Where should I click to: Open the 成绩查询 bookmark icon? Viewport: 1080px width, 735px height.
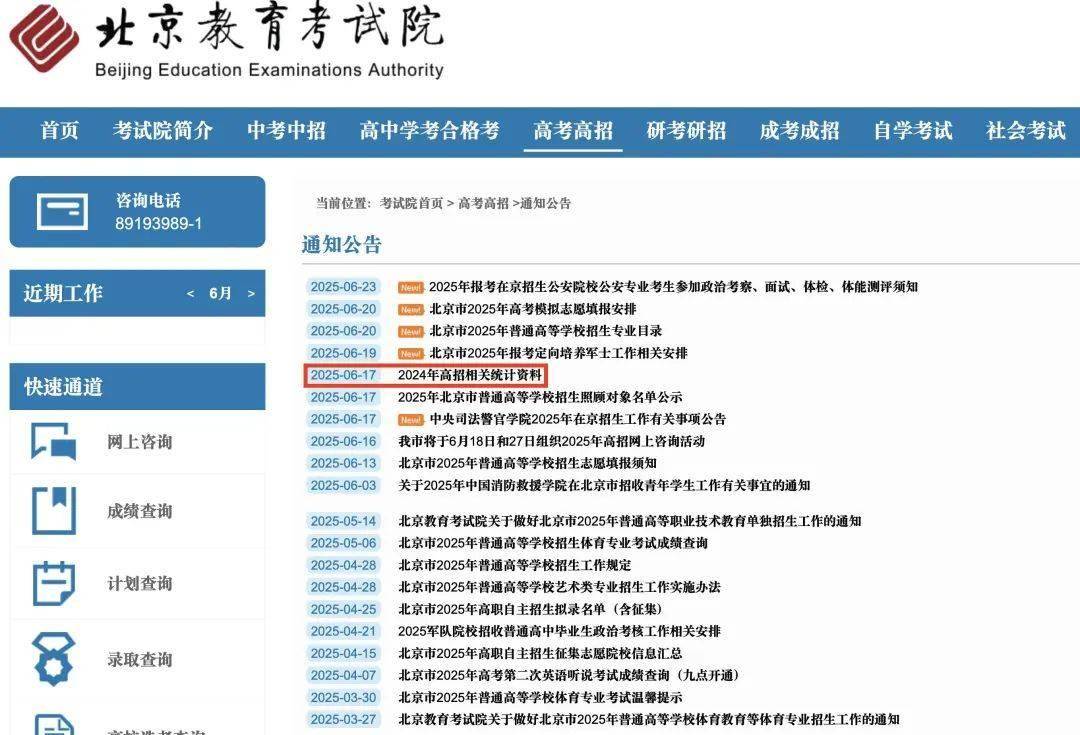pyautogui.click(x=54, y=510)
